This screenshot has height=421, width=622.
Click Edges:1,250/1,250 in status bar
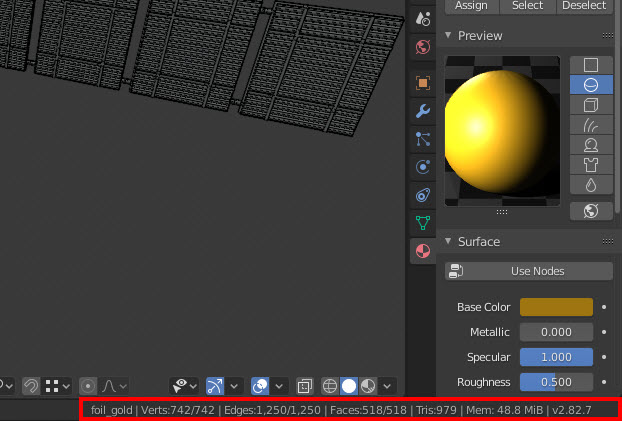coord(272,410)
